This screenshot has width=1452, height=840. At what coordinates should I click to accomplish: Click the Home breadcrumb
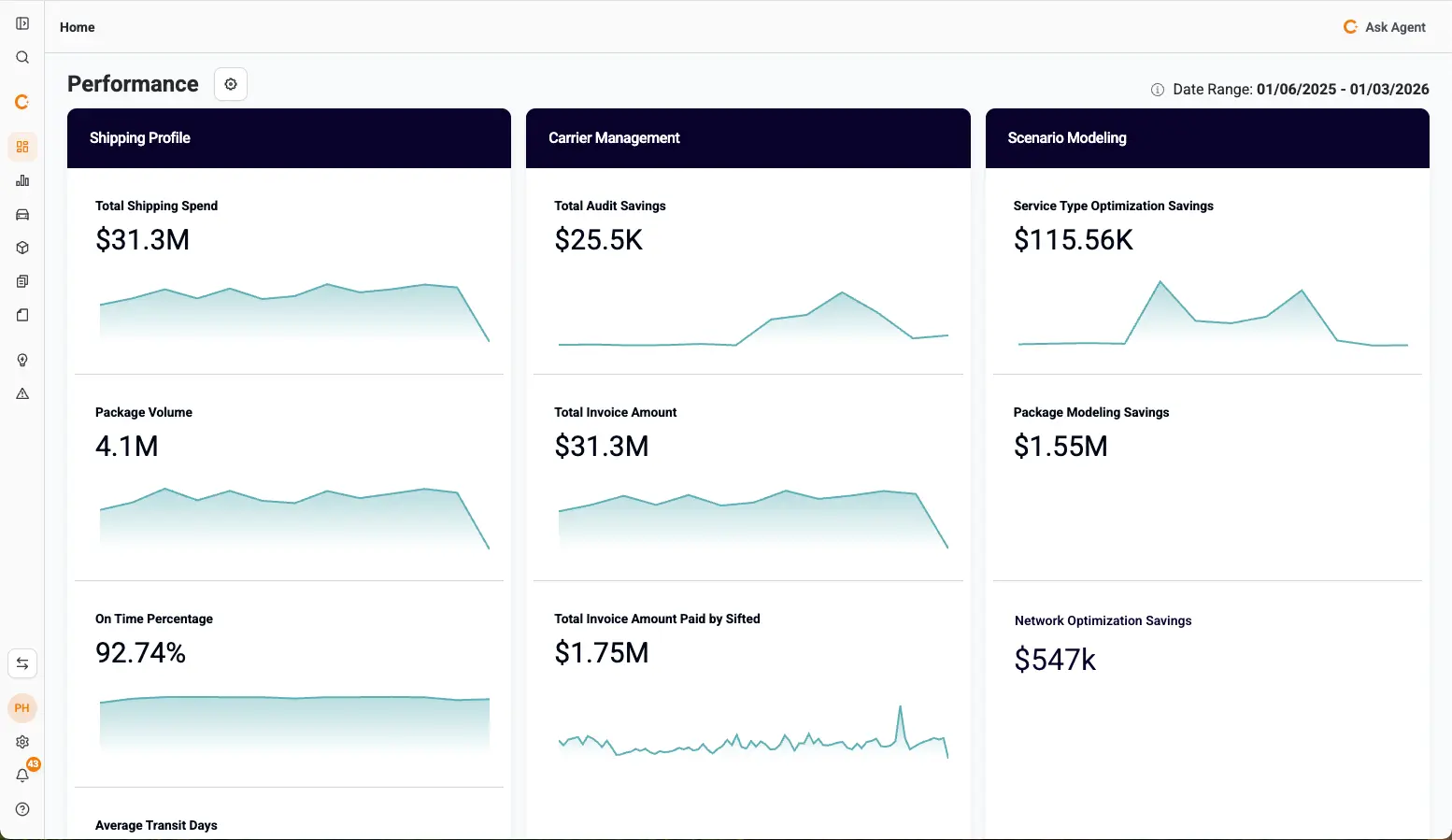[77, 27]
